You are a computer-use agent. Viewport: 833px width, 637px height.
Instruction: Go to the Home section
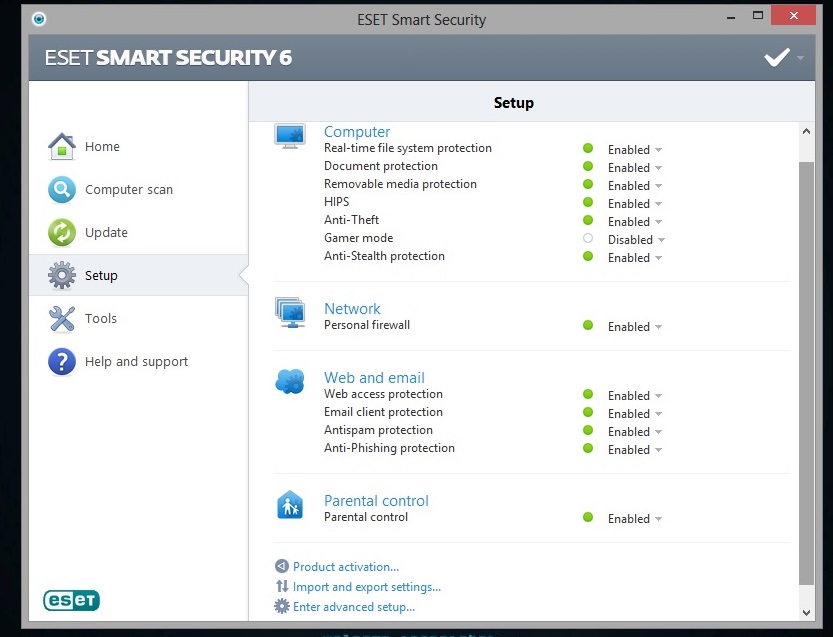pyautogui.click(x=103, y=147)
